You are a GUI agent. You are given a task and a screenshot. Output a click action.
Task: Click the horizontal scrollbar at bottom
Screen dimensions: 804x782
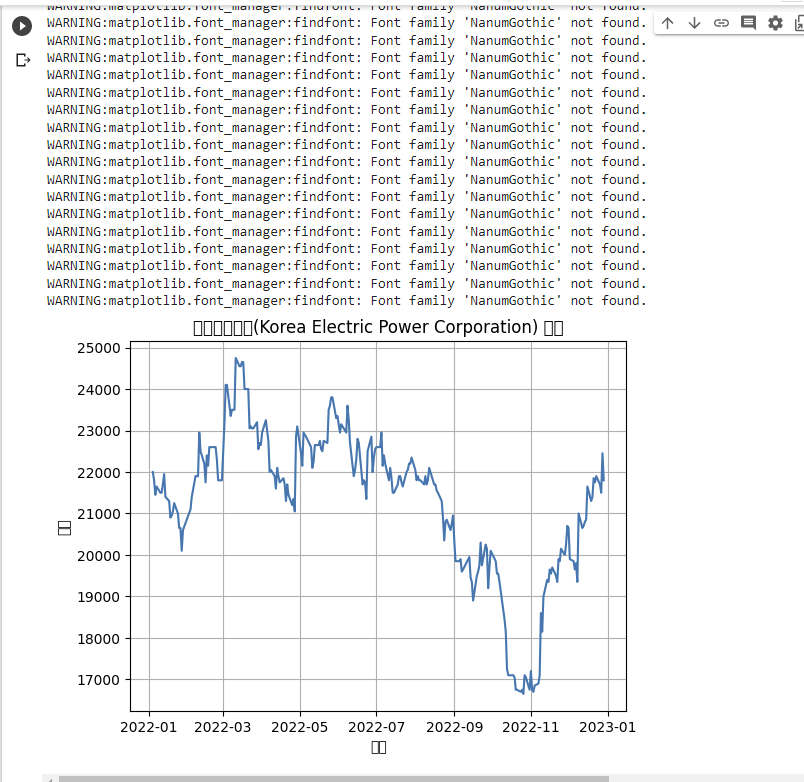(x=334, y=779)
